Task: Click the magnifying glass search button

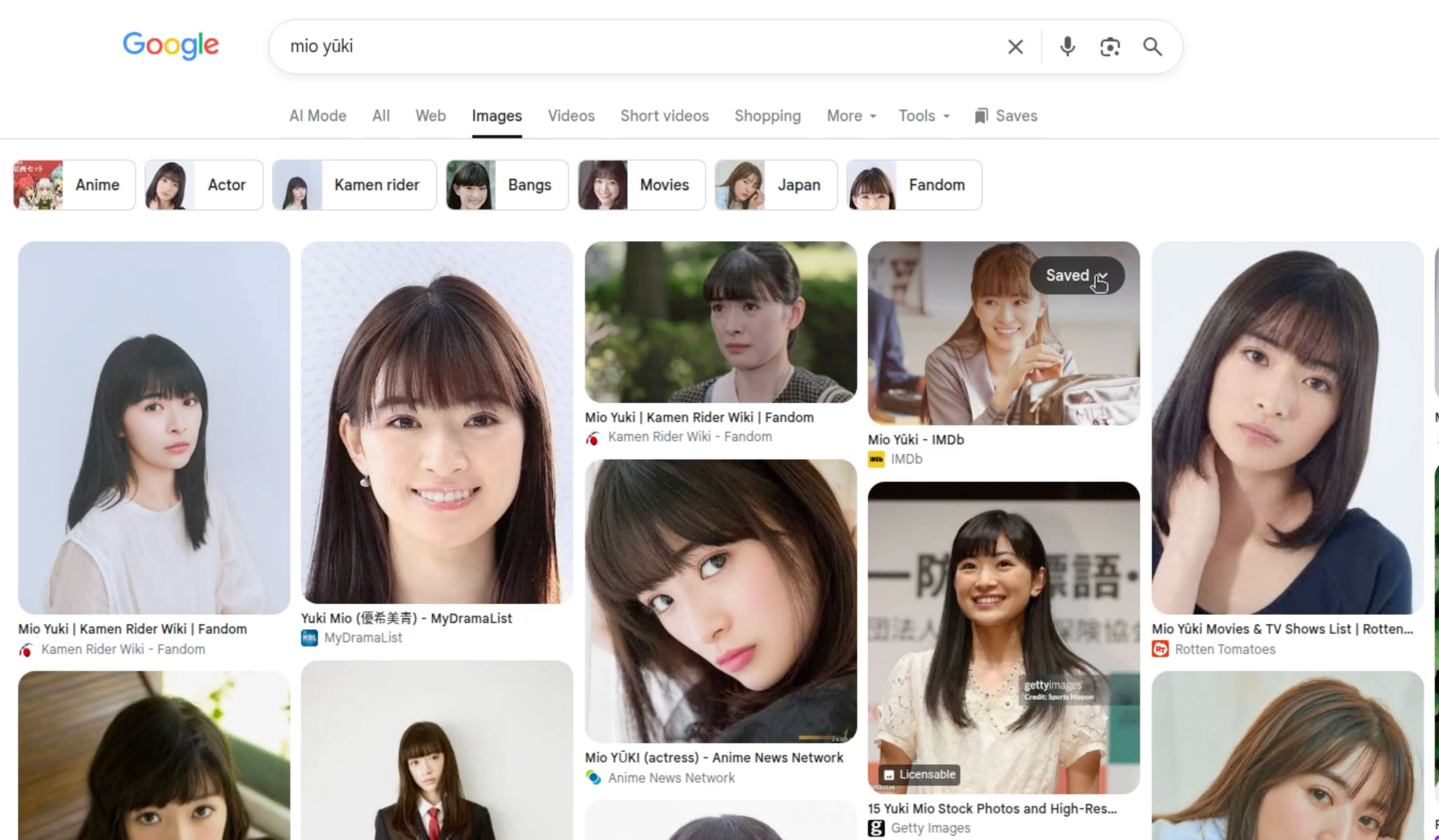Action: pyautogui.click(x=1152, y=47)
